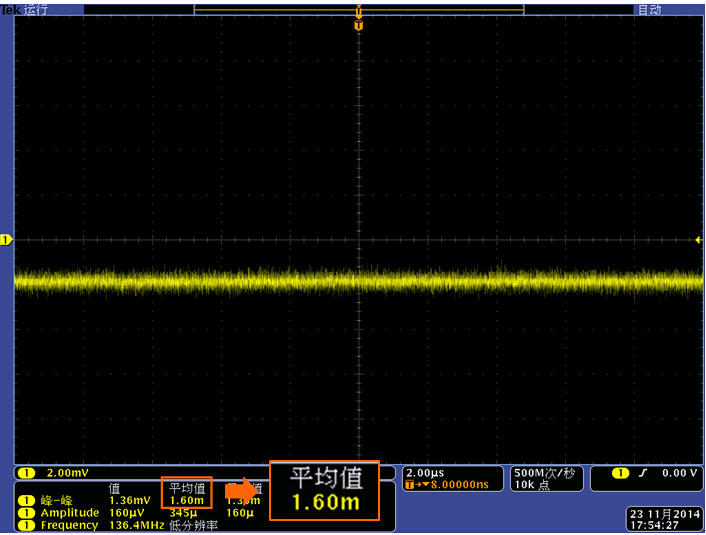The height and width of the screenshot is (535, 706).
Task: Click the 2.00µs time base readout
Action: click(x=425, y=473)
